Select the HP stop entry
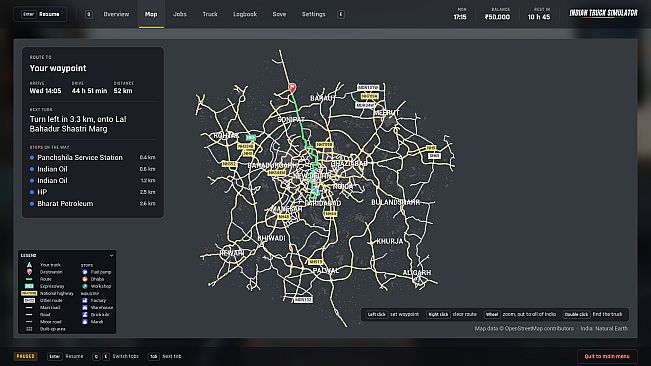The height and width of the screenshot is (366, 651). coord(93,192)
